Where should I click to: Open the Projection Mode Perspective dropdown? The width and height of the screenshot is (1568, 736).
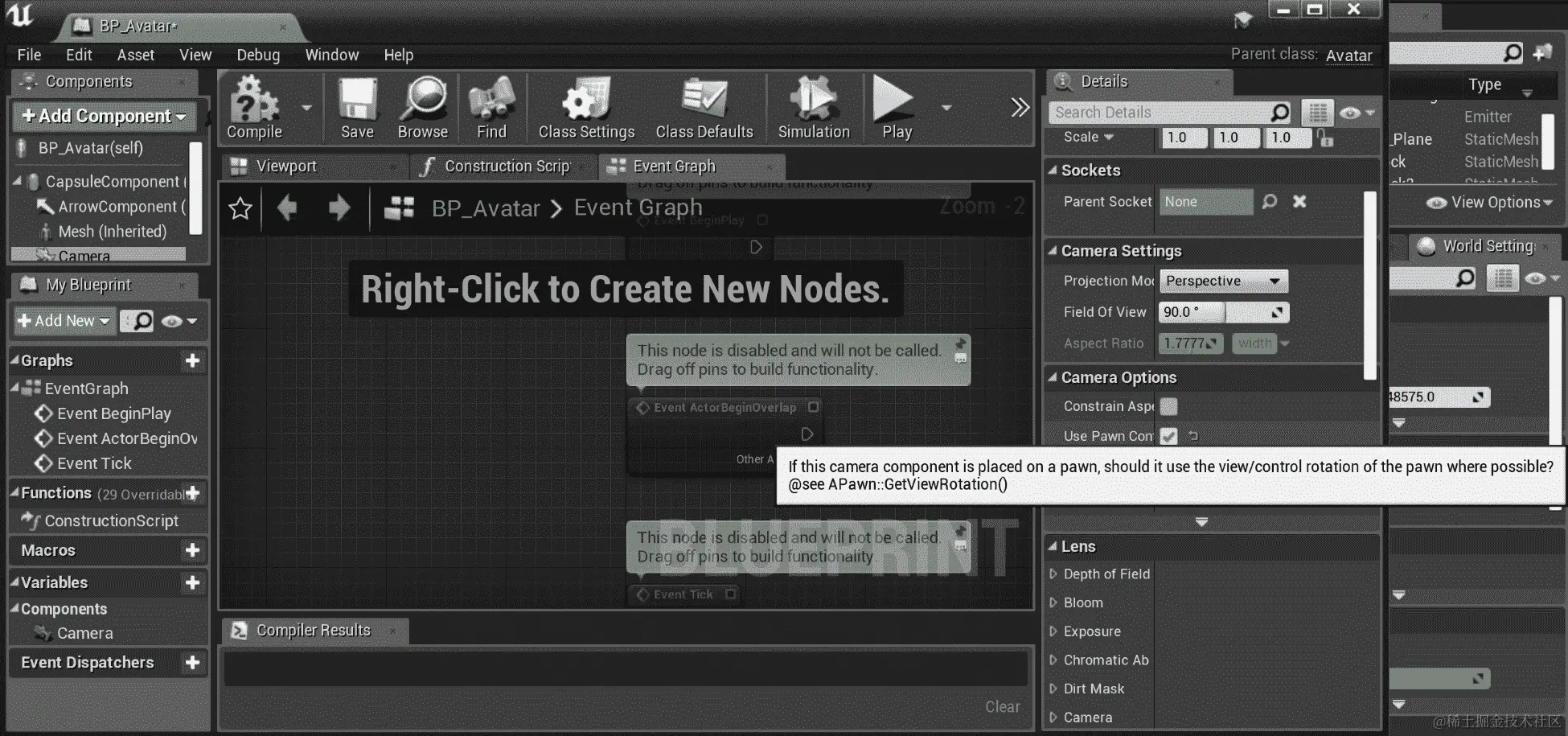coord(1223,281)
